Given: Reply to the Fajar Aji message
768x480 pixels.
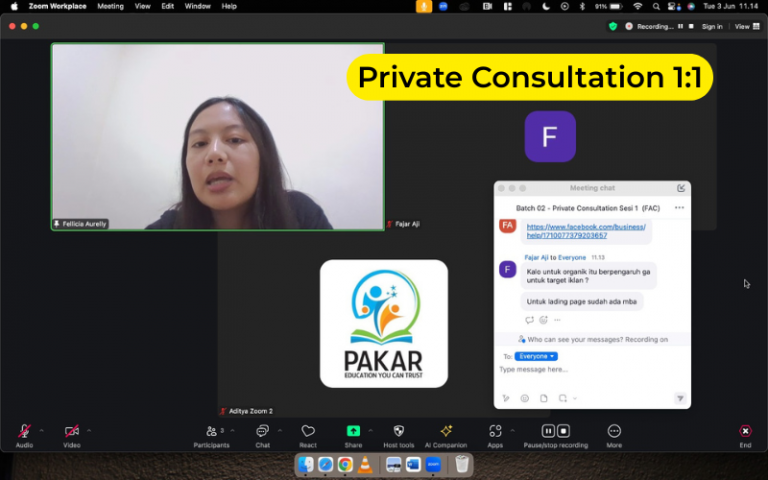Looking at the screenshot, I should pos(529,320).
